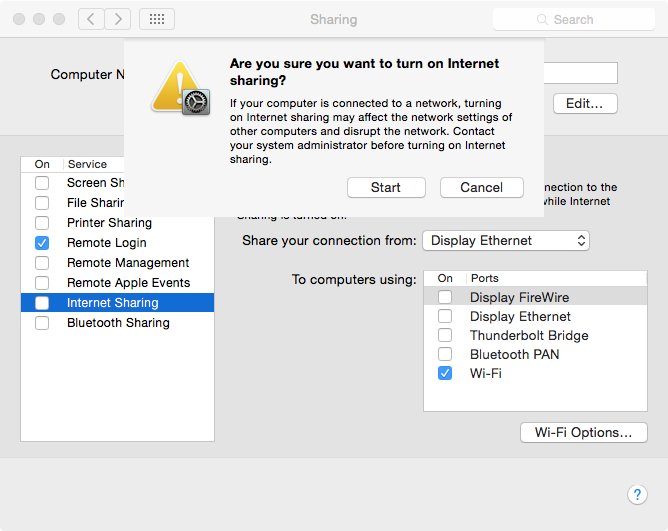Click the magnifier icon in Search
This screenshot has height=531, width=668.
542,20
